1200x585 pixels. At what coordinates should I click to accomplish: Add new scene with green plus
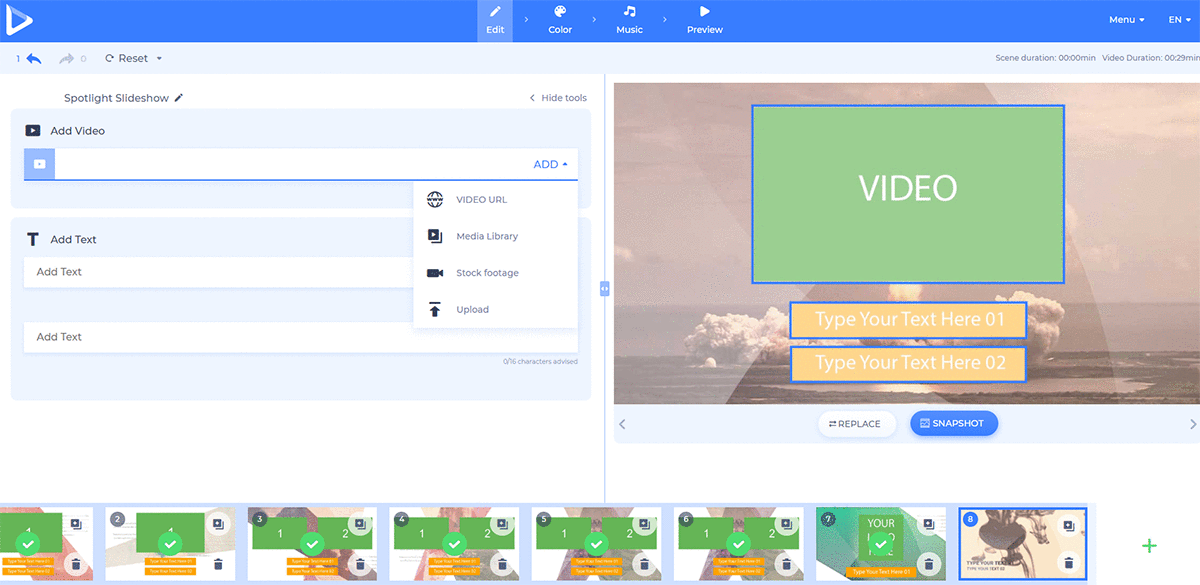point(1149,546)
